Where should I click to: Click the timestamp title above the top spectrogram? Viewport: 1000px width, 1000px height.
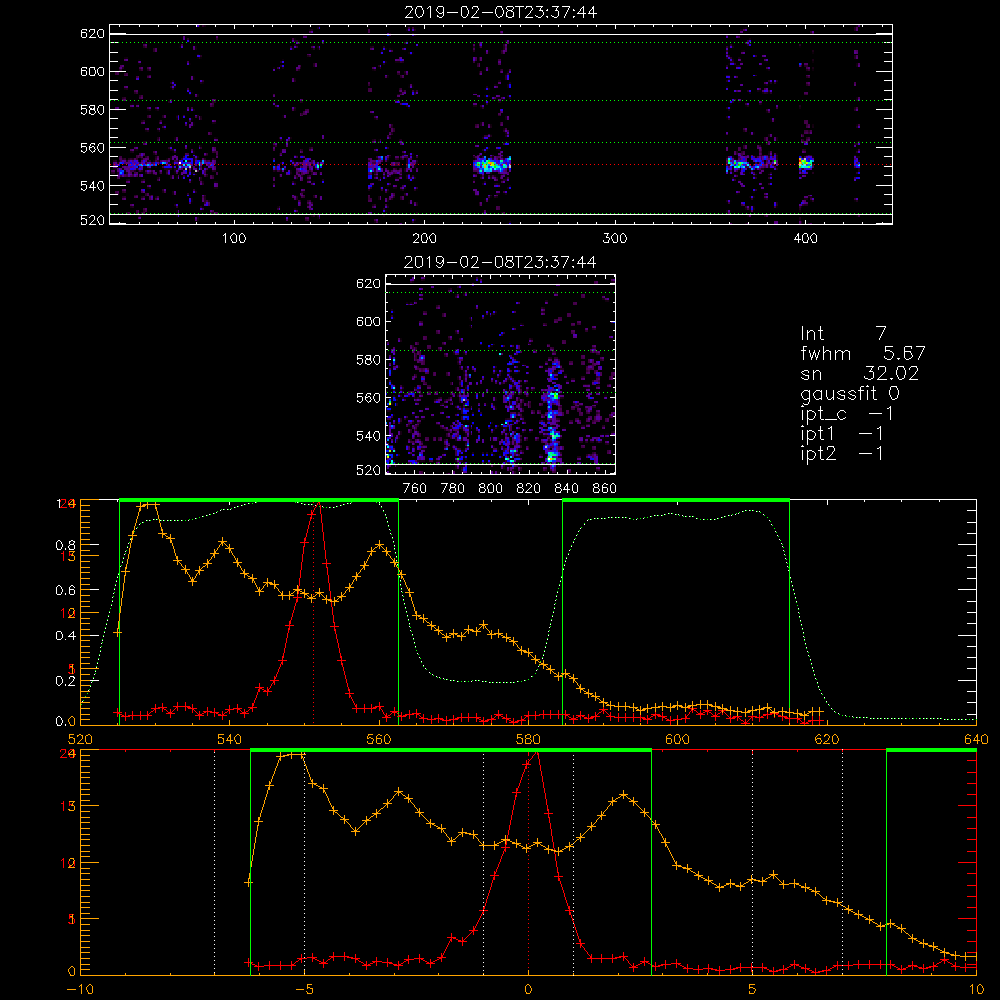point(500,12)
